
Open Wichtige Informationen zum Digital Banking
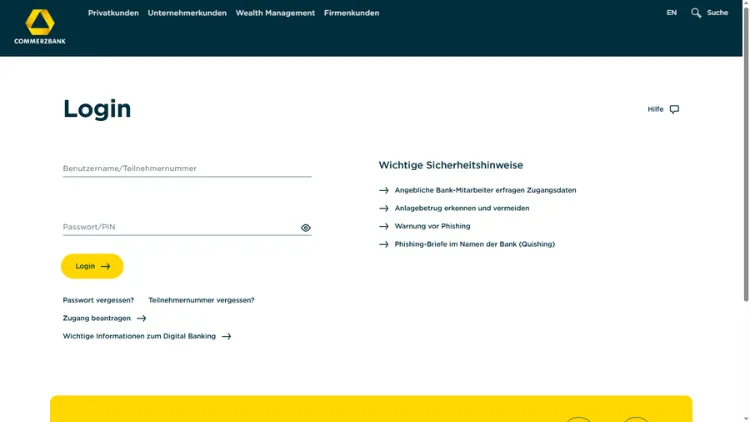coord(139,336)
